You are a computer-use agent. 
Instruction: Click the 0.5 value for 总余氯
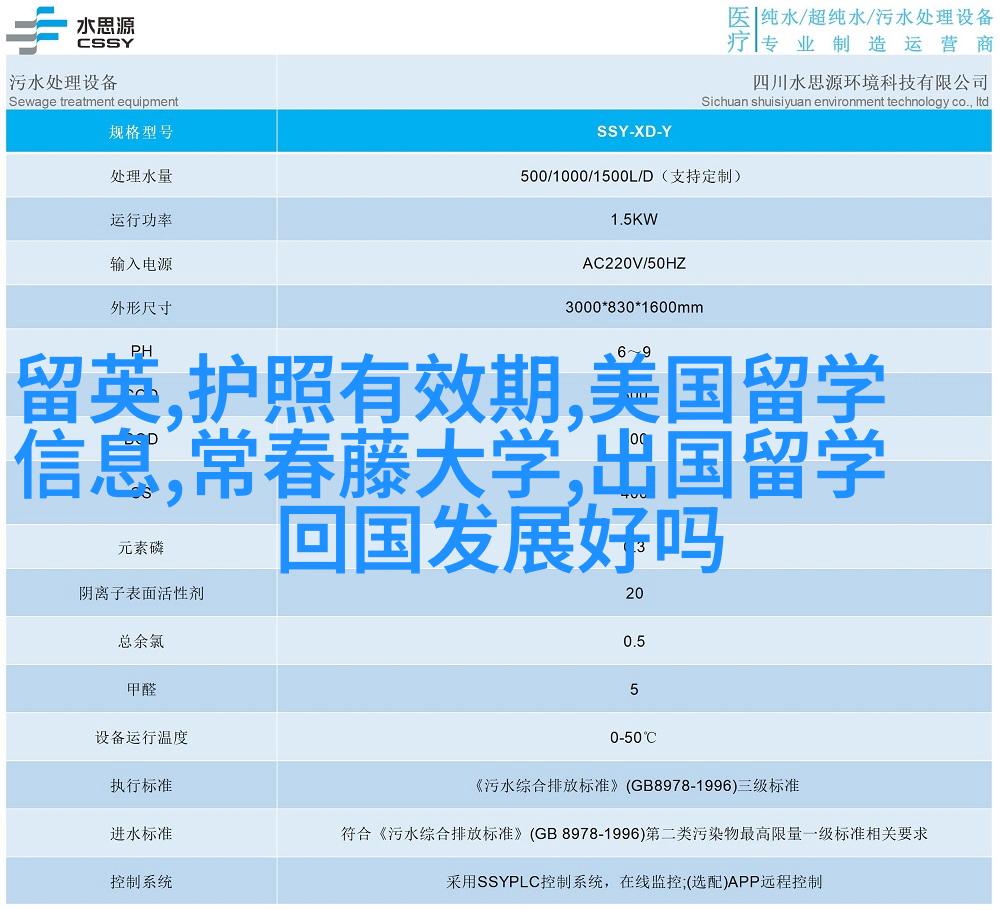pyautogui.click(x=634, y=642)
